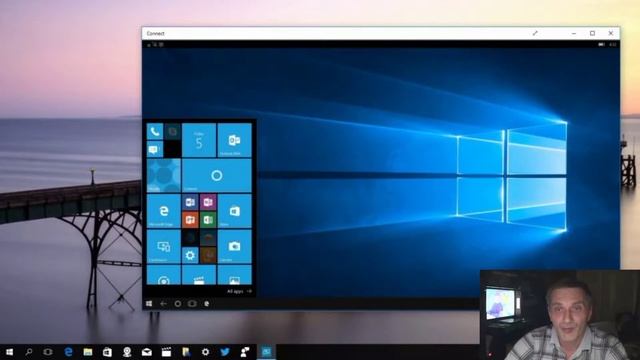This screenshot has height=360, width=640.
Task: Open the Feedback app on the desktop taskbar
Action: 244,352
